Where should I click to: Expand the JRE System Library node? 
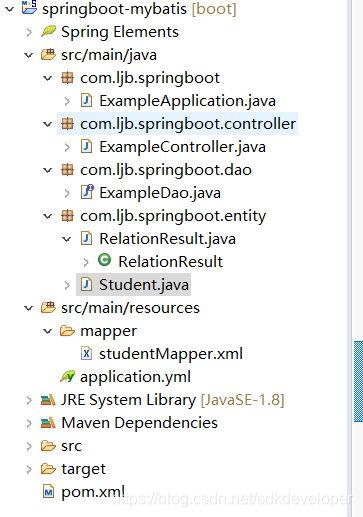tap(29, 400)
